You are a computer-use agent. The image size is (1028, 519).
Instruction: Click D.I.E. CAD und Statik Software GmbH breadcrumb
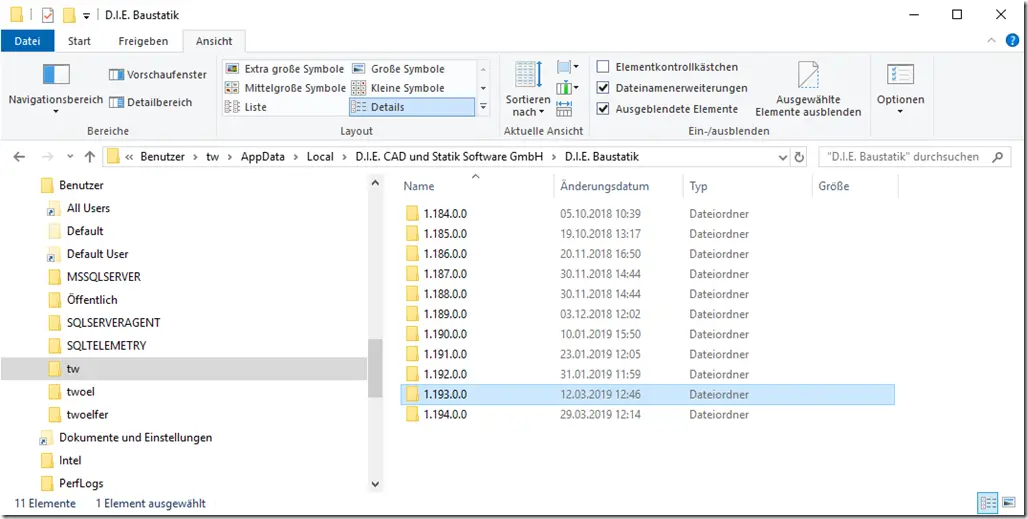pyautogui.click(x=449, y=157)
